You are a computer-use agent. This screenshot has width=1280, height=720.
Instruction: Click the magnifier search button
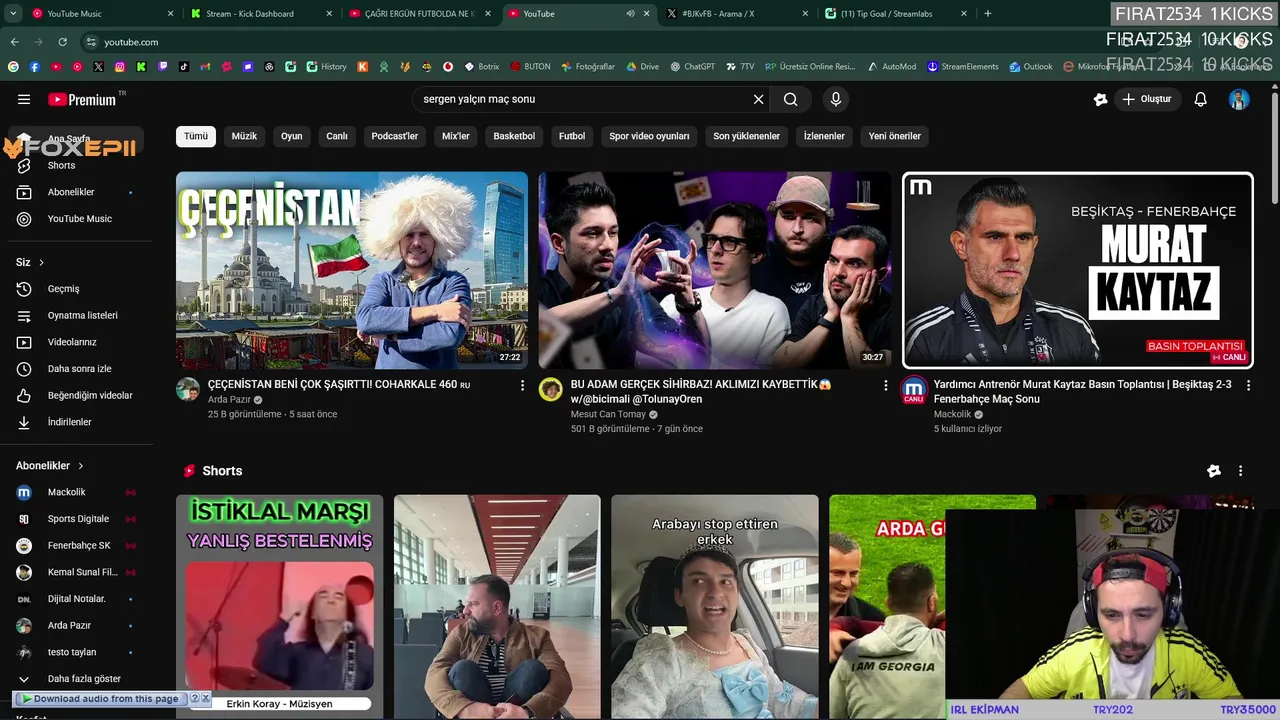point(791,99)
